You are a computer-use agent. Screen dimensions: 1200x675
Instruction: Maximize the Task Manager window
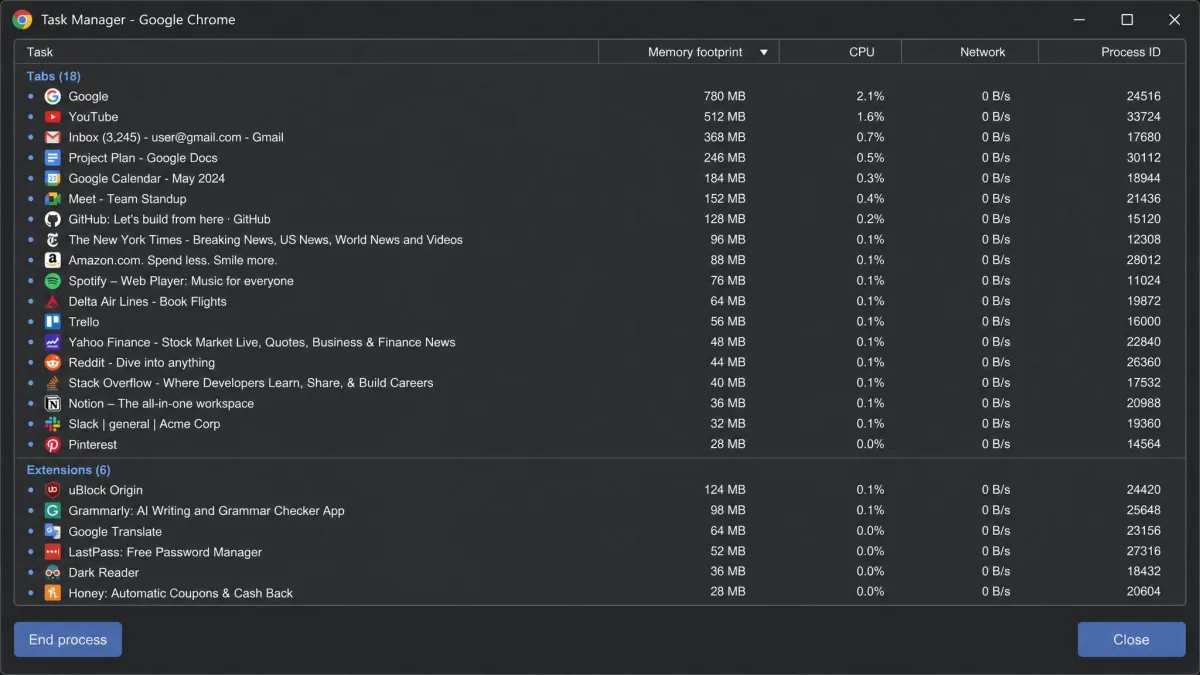[1127, 20]
